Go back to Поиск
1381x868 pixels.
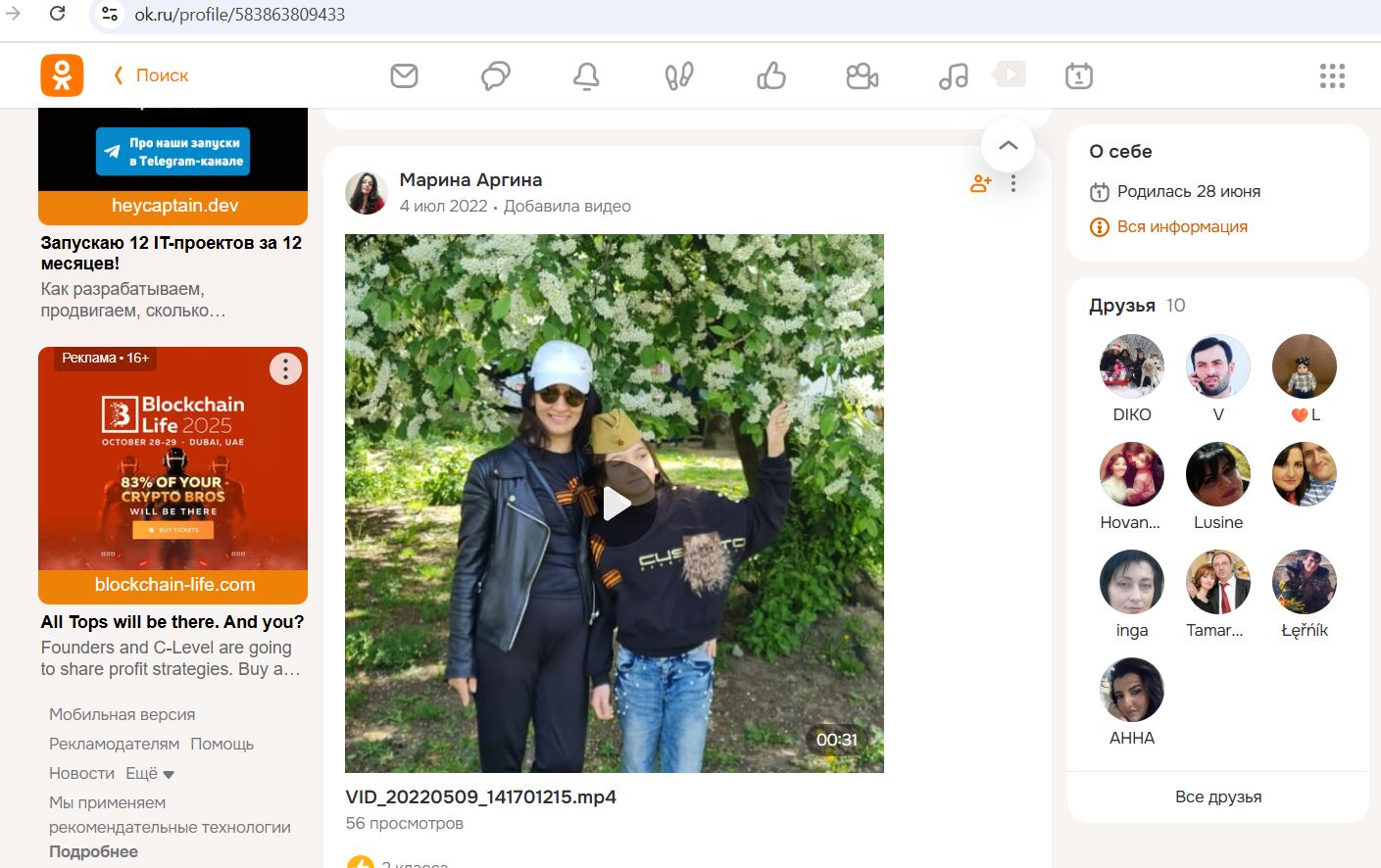pos(152,75)
